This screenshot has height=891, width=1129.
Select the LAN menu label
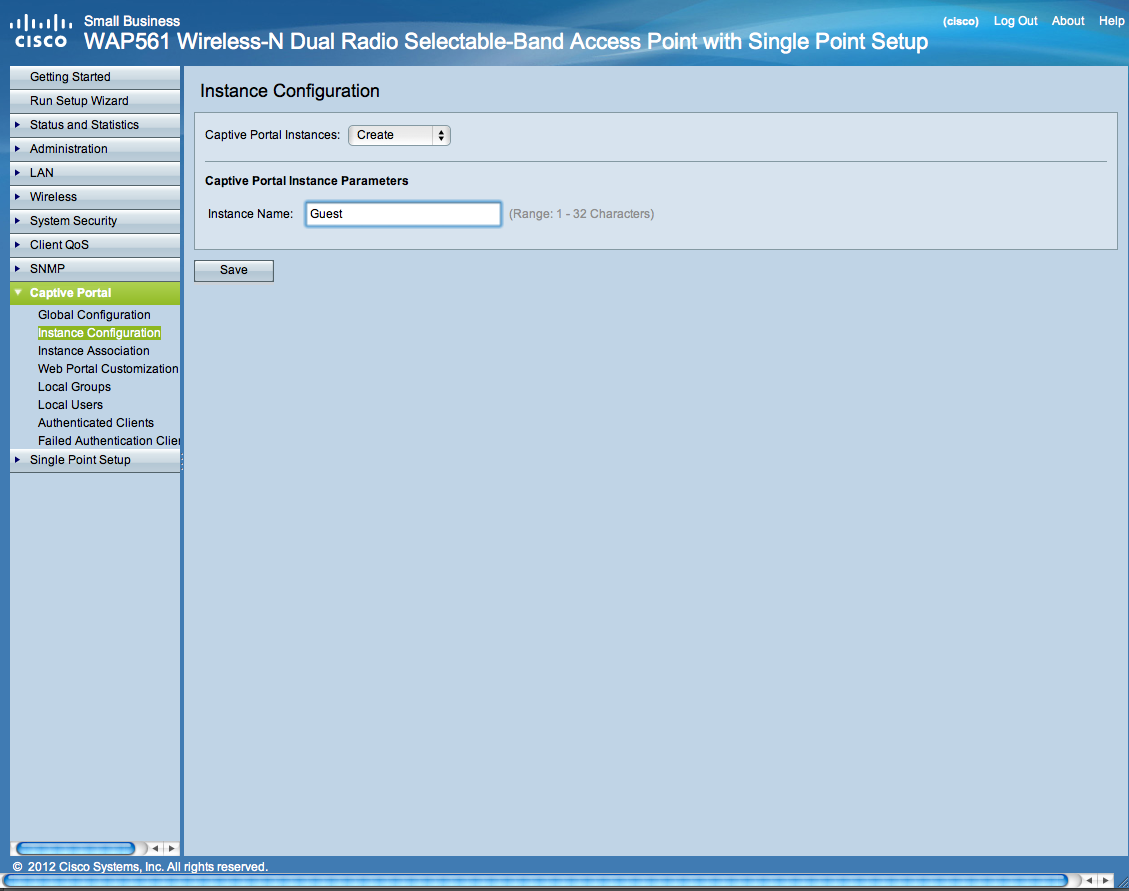tap(42, 173)
